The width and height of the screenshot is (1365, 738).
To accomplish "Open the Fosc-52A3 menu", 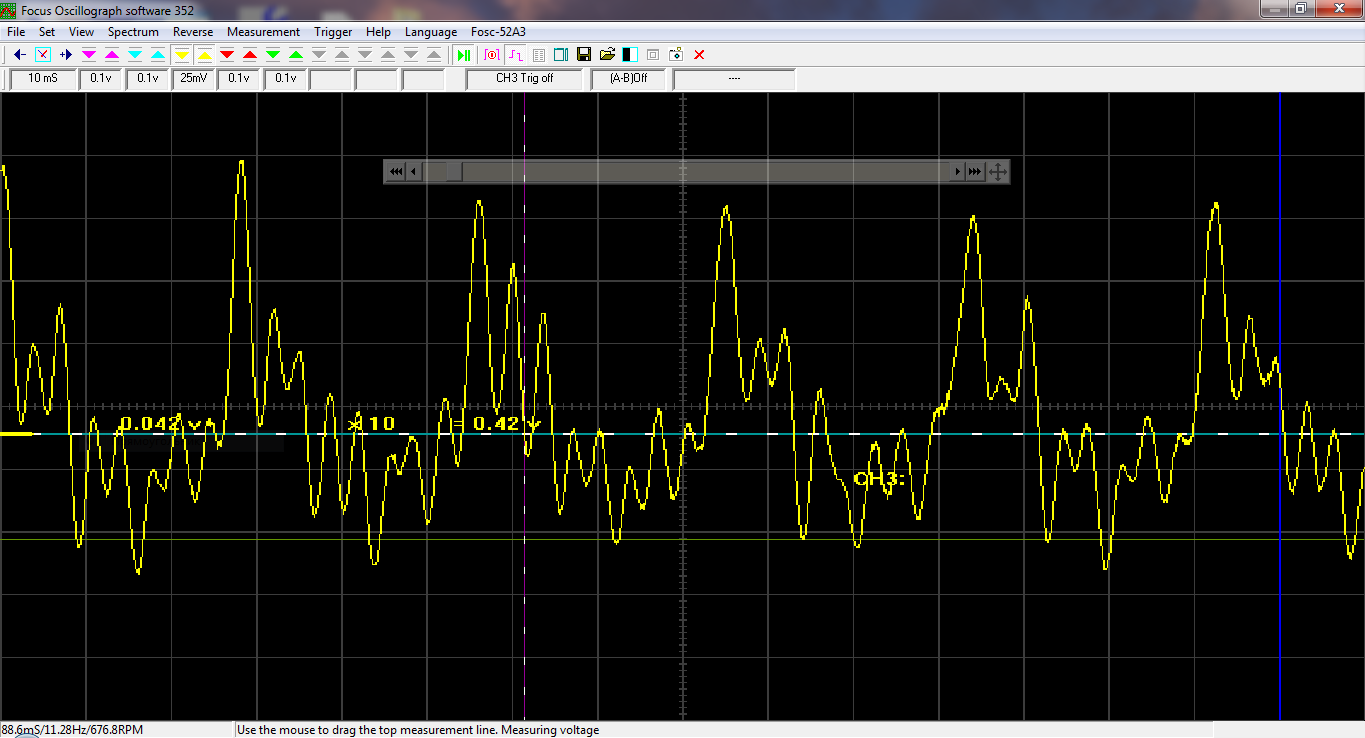I will click(x=498, y=32).
